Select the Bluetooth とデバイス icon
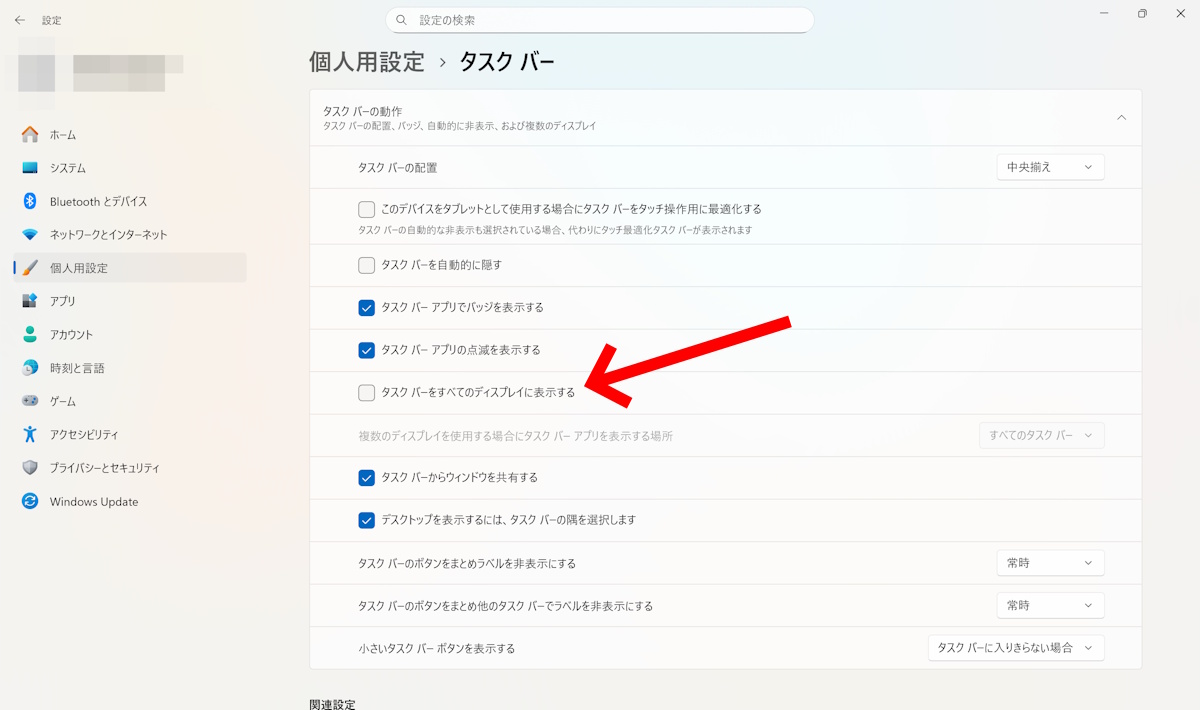Screen dimensions: 1200x710 point(30,201)
